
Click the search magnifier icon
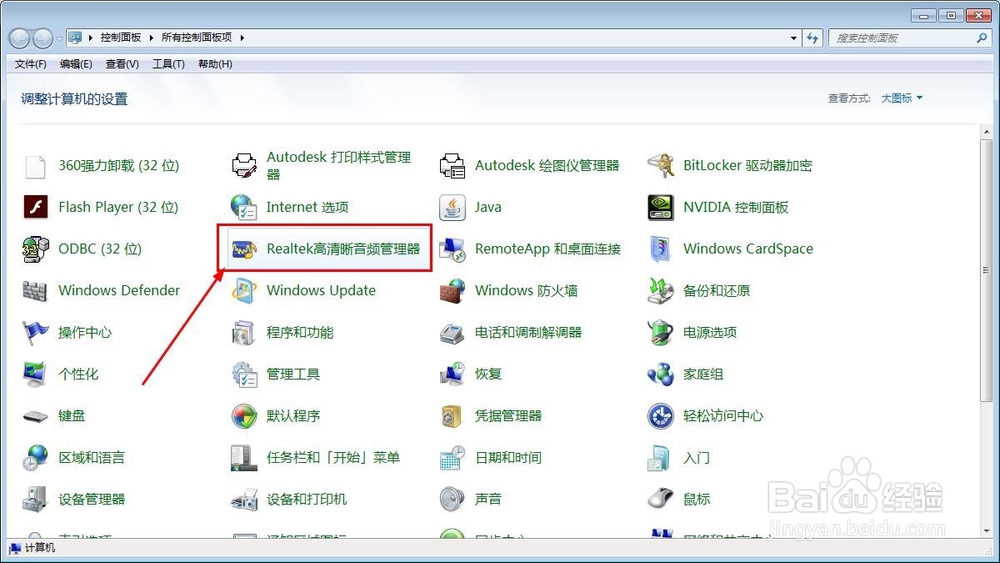click(x=982, y=38)
